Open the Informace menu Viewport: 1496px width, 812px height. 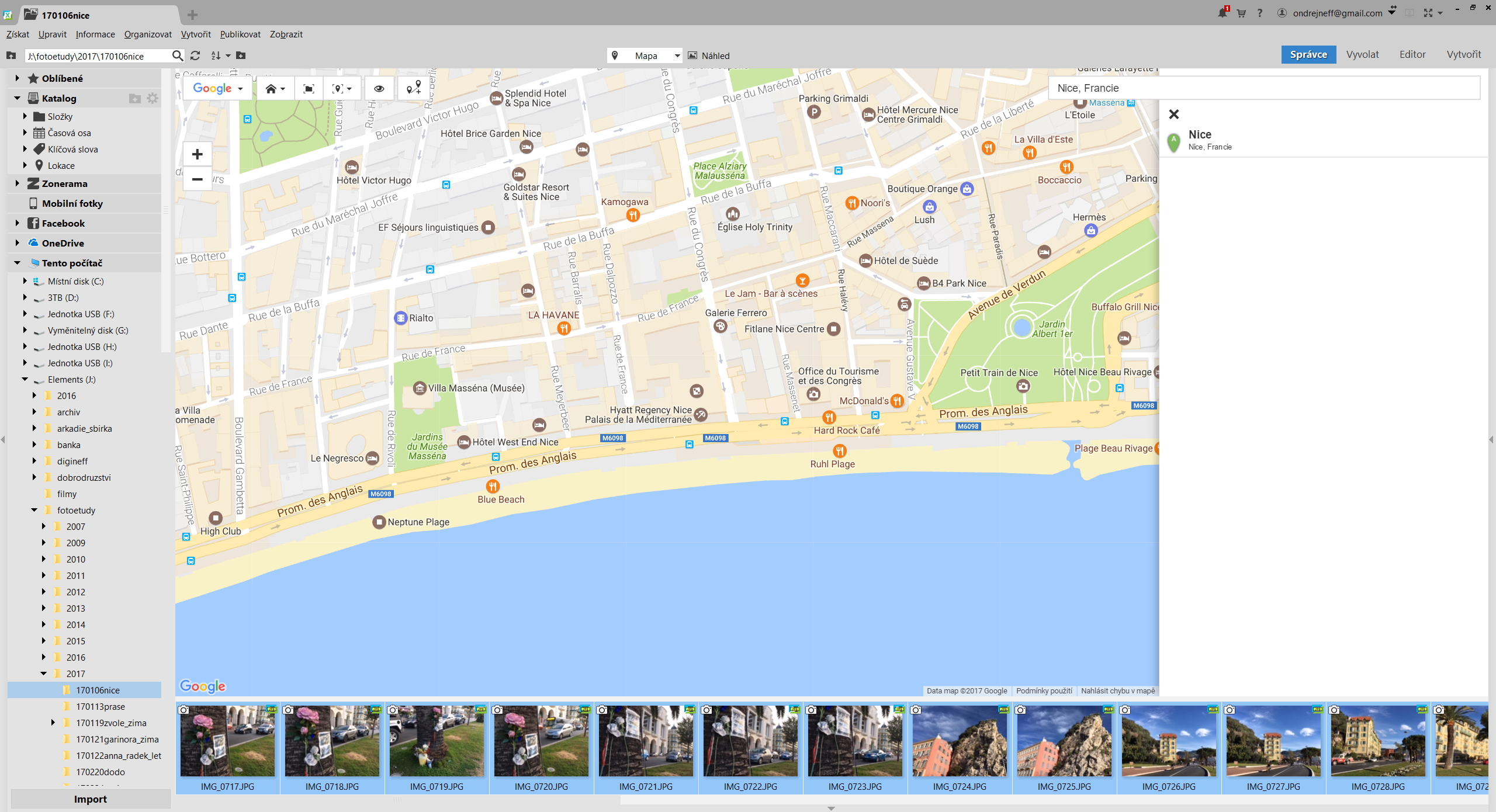tap(95, 34)
